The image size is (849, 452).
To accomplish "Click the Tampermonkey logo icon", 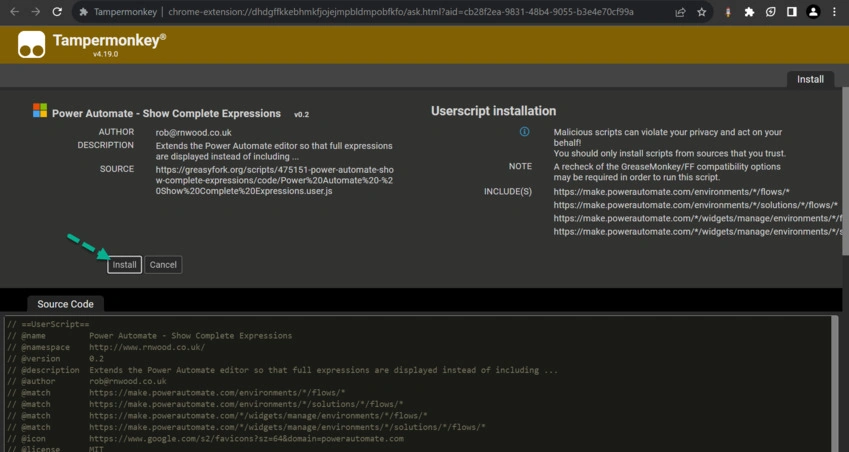I will (31, 44).
